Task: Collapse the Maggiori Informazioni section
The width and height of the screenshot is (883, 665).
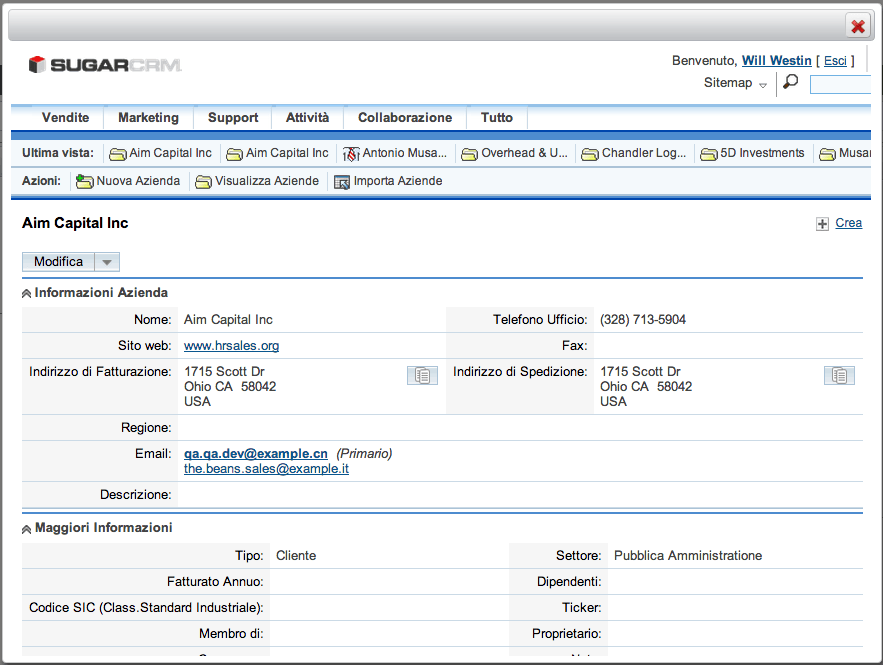Action: pyautogui.click(x=26, y=529)
